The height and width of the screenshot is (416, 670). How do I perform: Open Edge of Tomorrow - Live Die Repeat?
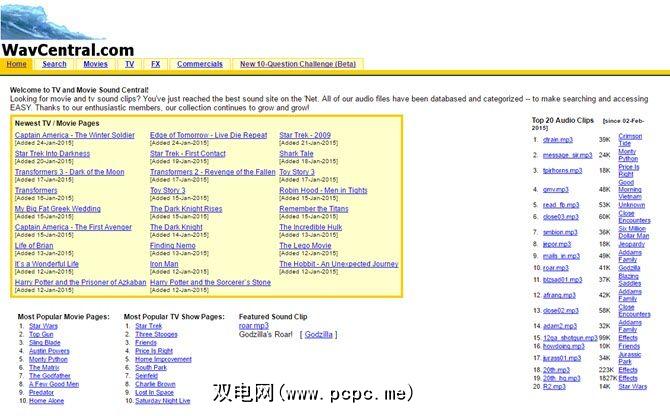click(209, 135)
